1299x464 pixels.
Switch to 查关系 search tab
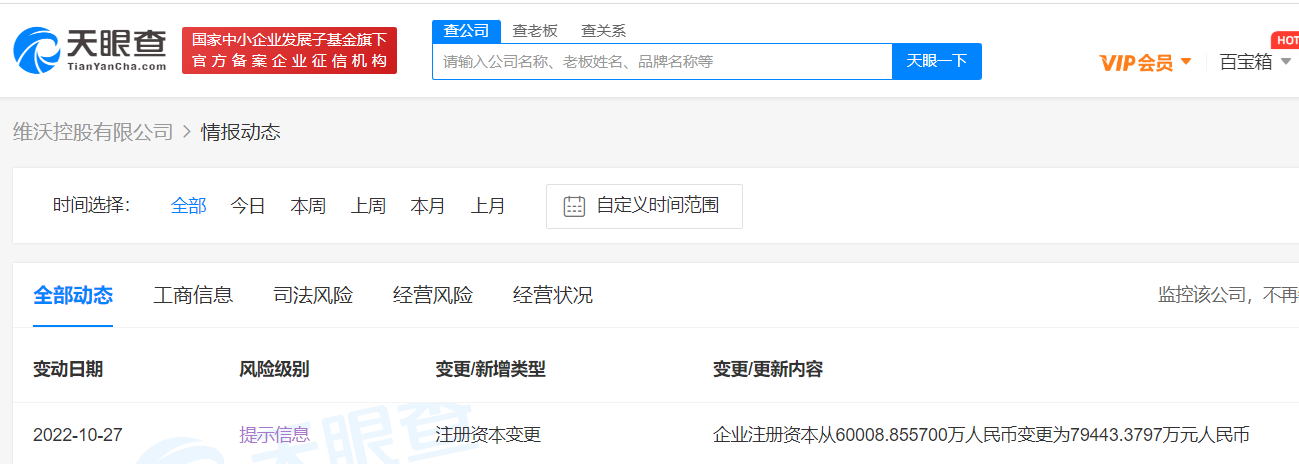[x=603, y=31]
